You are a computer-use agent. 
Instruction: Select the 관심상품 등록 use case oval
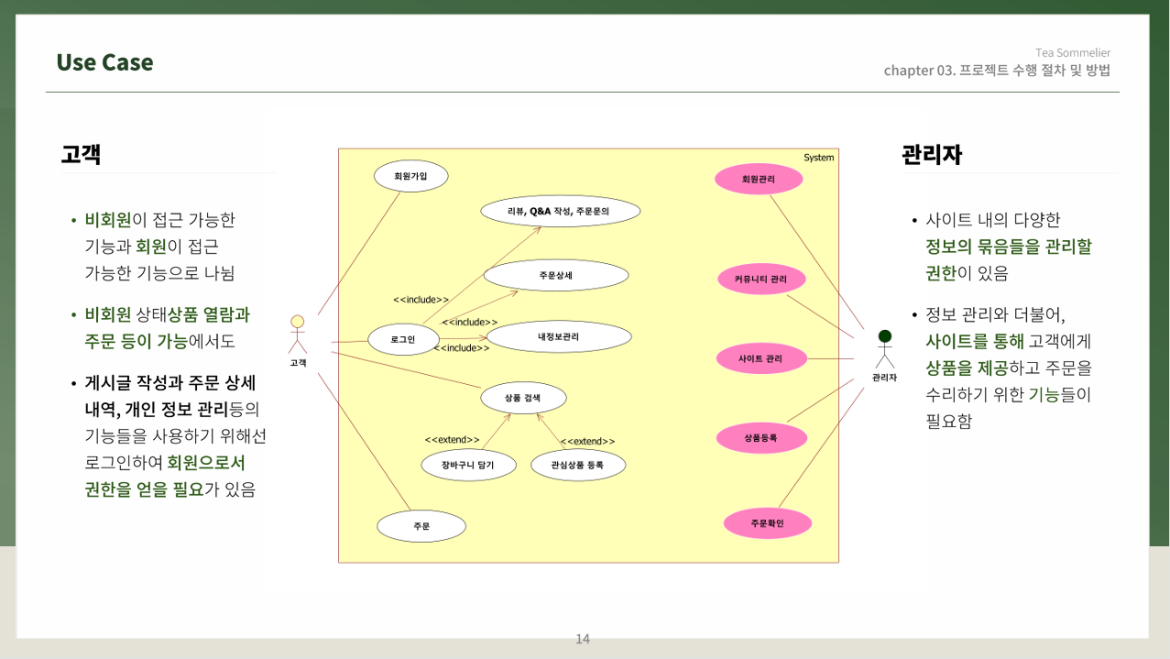point(578,465)
